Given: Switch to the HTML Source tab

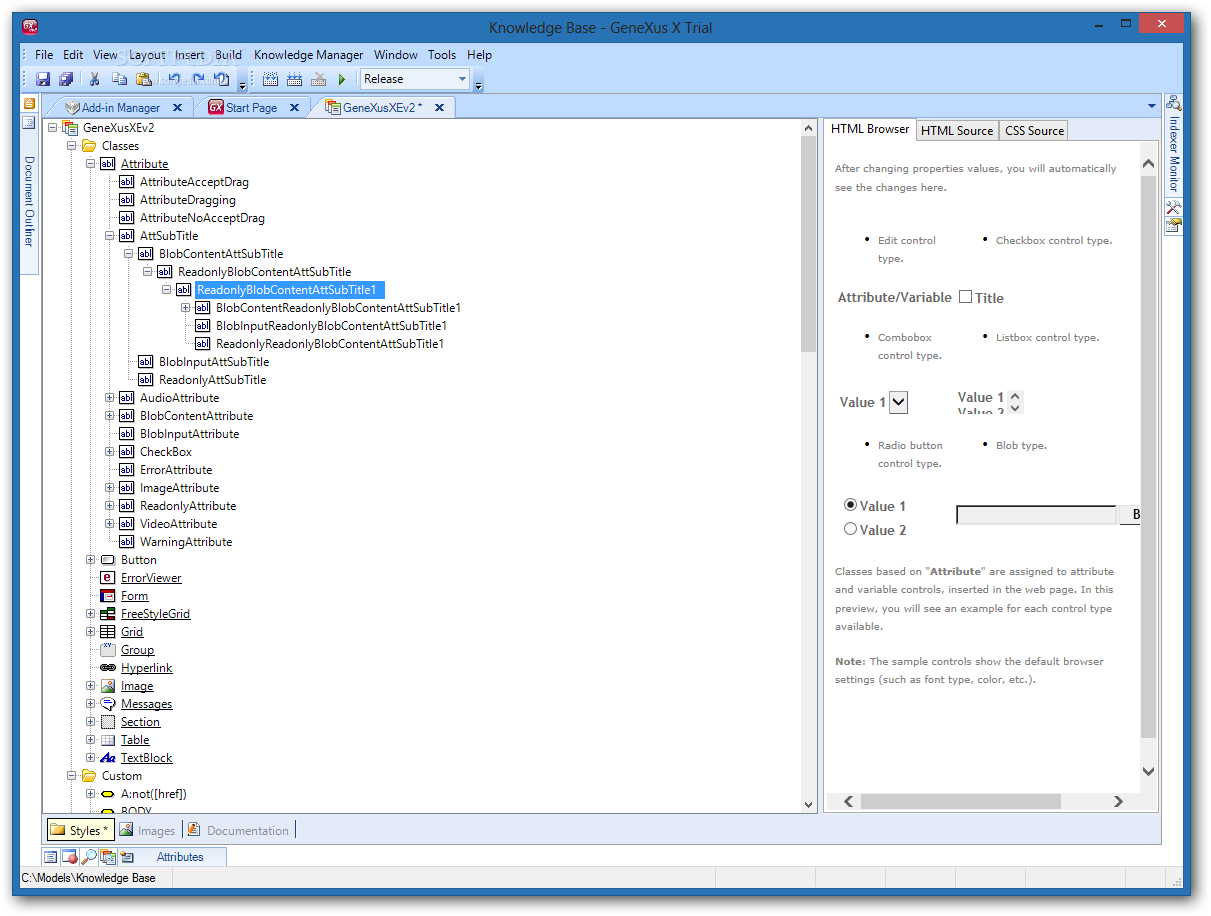Looking at the screenshot, I should coord(957,130).
